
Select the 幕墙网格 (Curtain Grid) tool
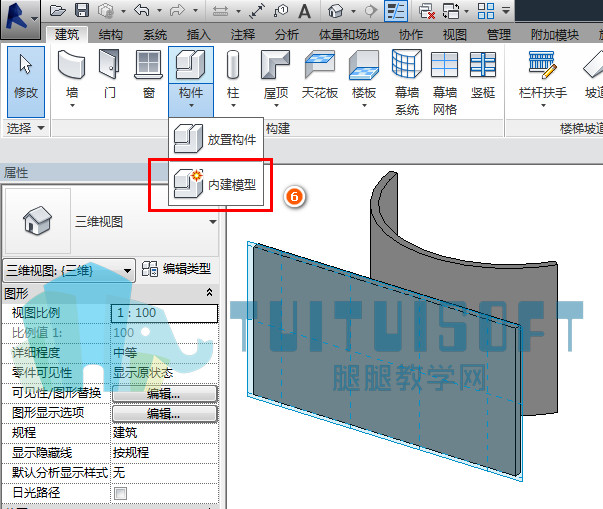(x=445, y=83)
